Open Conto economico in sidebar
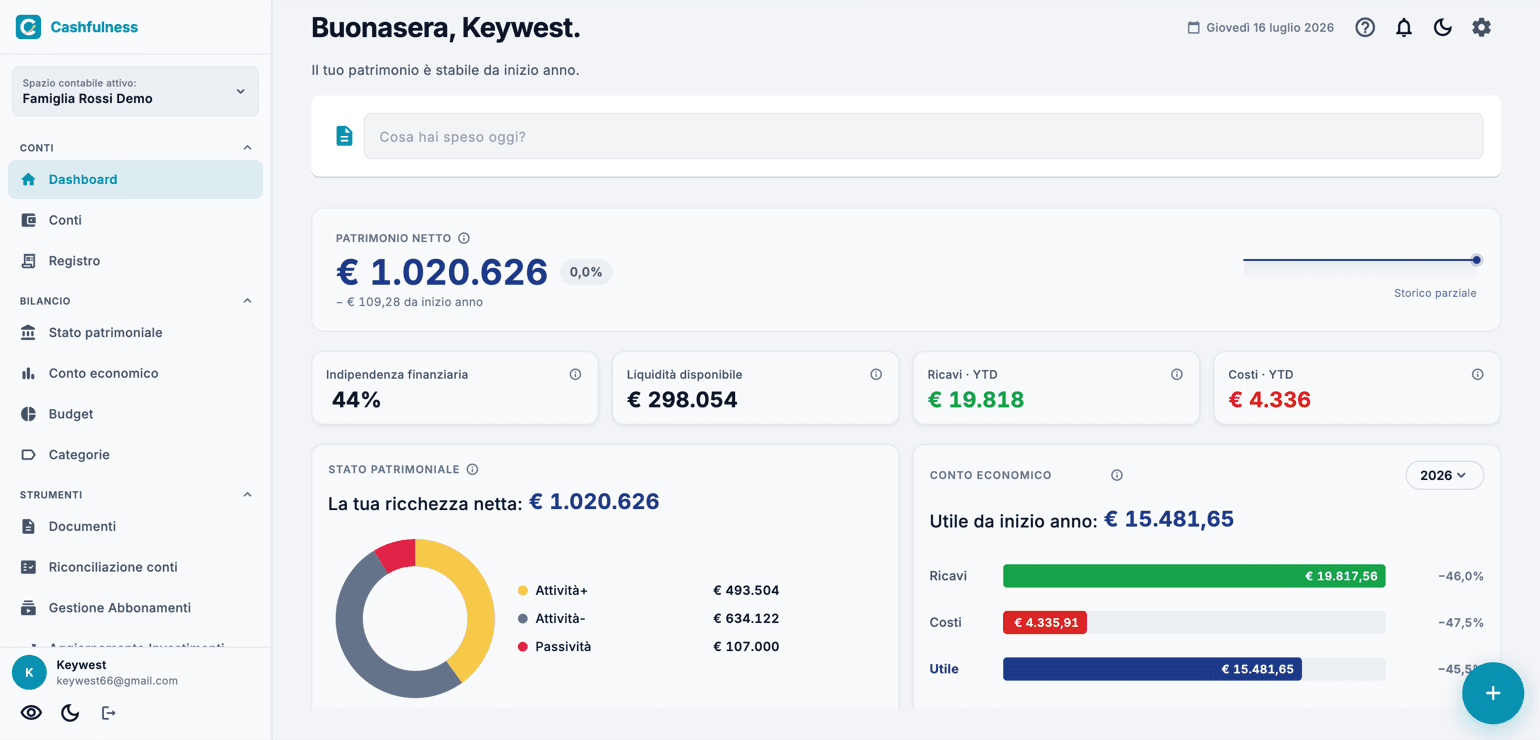The image size is (1540, 740). tap(135, 373)
